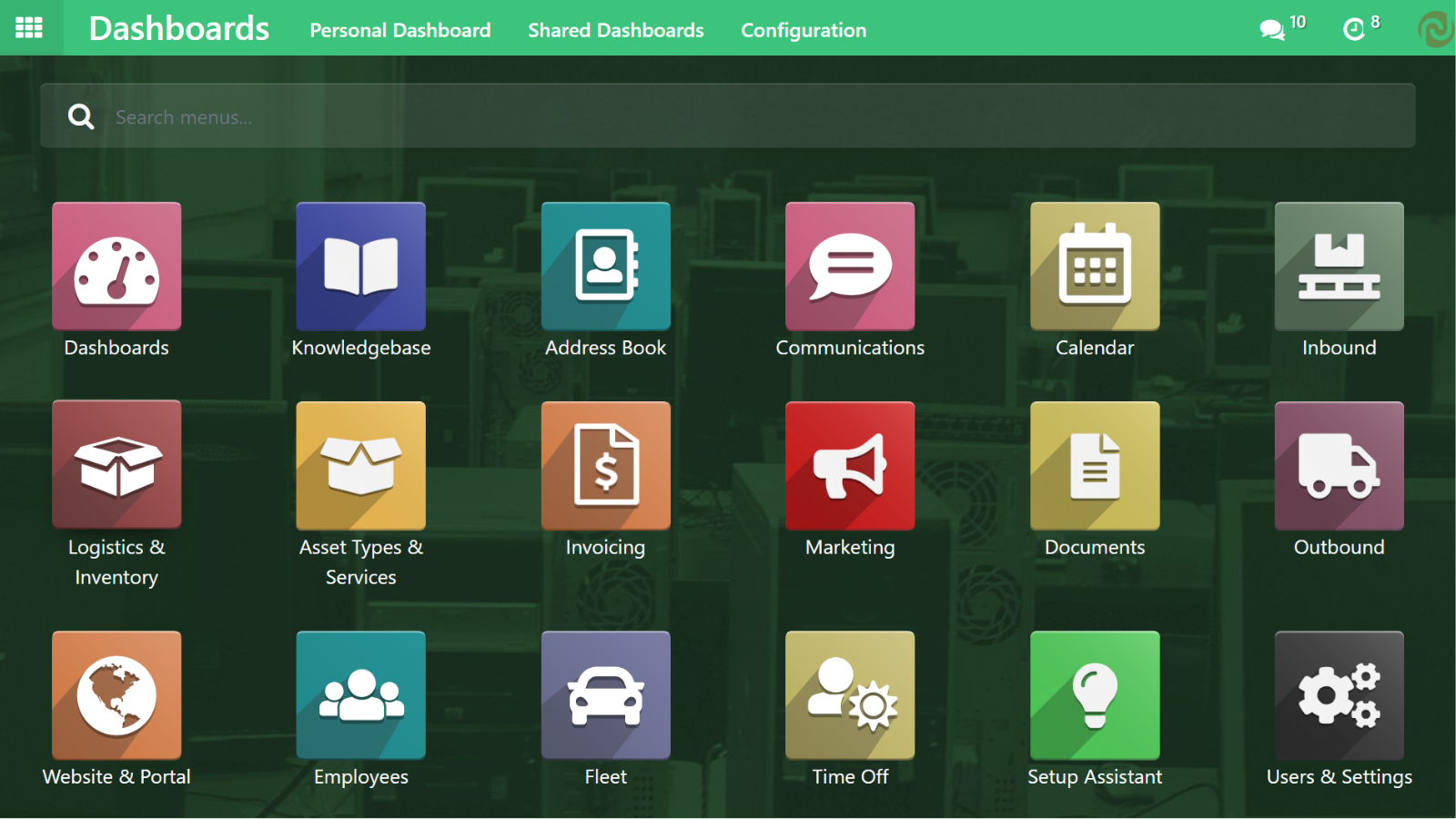Screen dimensions: 1456x819
Task: Open the Calendar app
Action: click(1095, 267)
